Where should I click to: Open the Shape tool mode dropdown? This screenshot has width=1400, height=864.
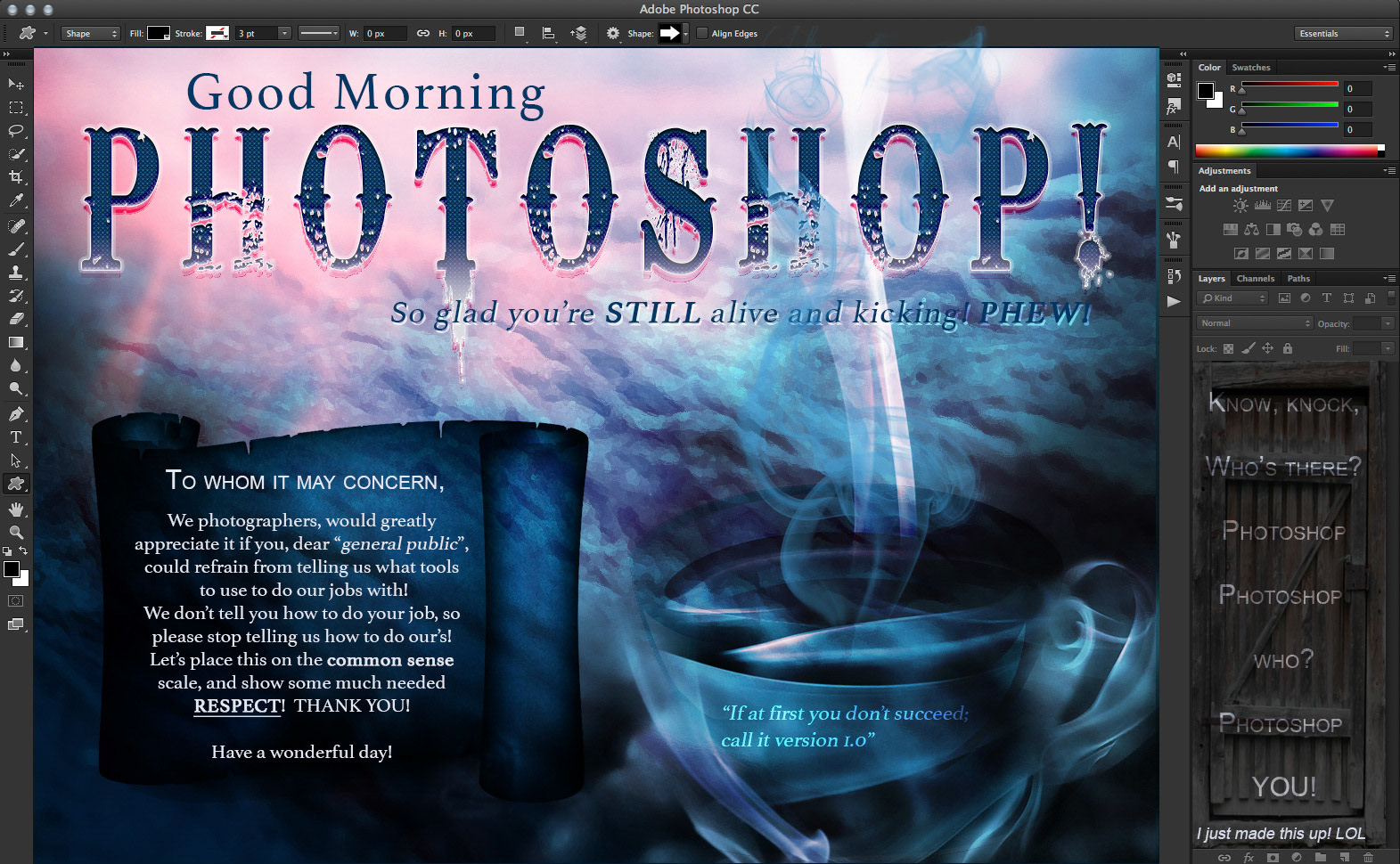(x=90, y=34)
